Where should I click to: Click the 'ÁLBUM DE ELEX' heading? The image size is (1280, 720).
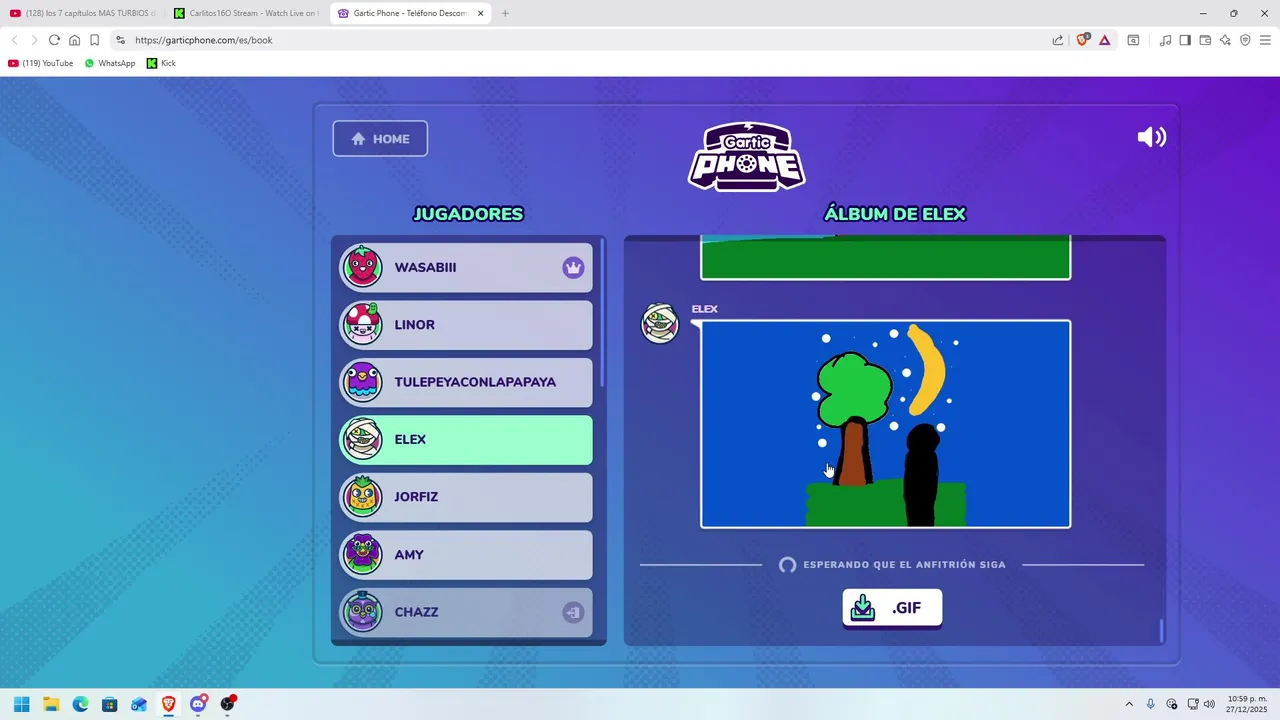coord(895,214)
